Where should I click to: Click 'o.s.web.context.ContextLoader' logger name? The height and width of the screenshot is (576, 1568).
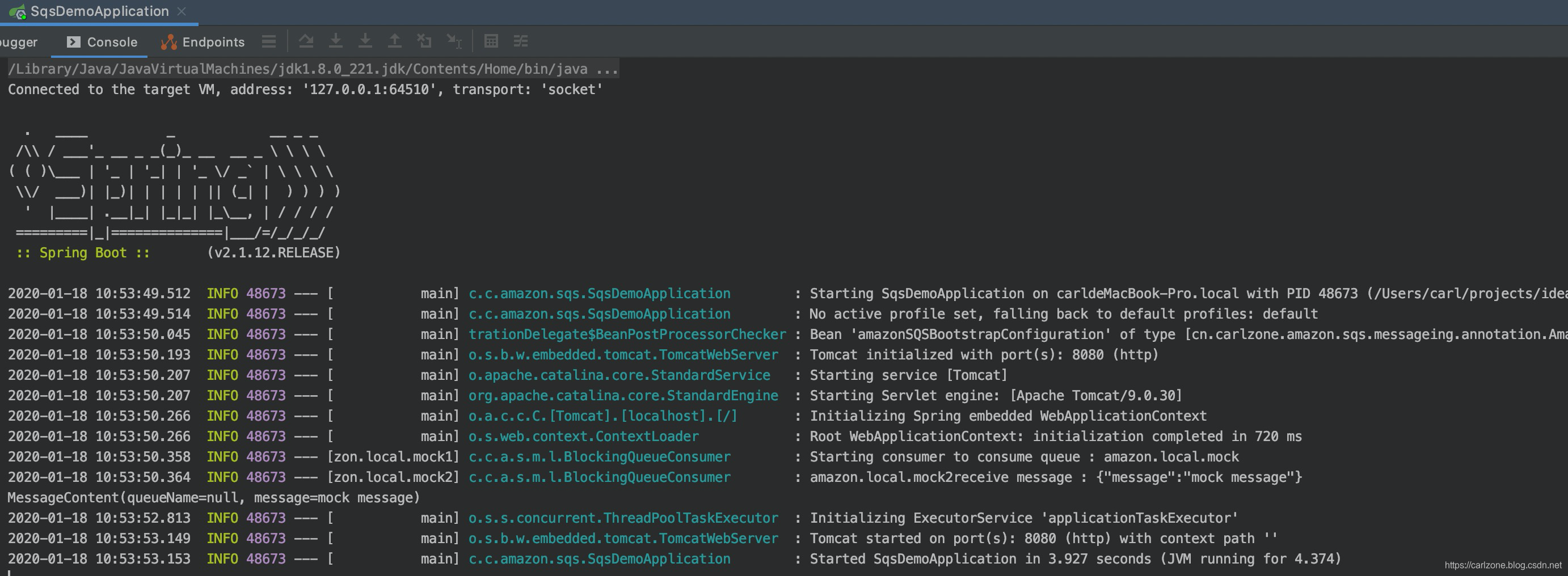pos(583,436)
